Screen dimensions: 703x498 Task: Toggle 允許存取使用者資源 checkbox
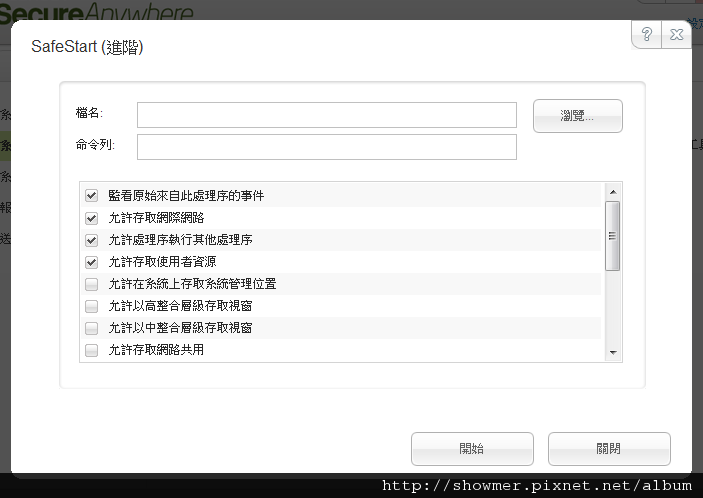pos(91,262)
